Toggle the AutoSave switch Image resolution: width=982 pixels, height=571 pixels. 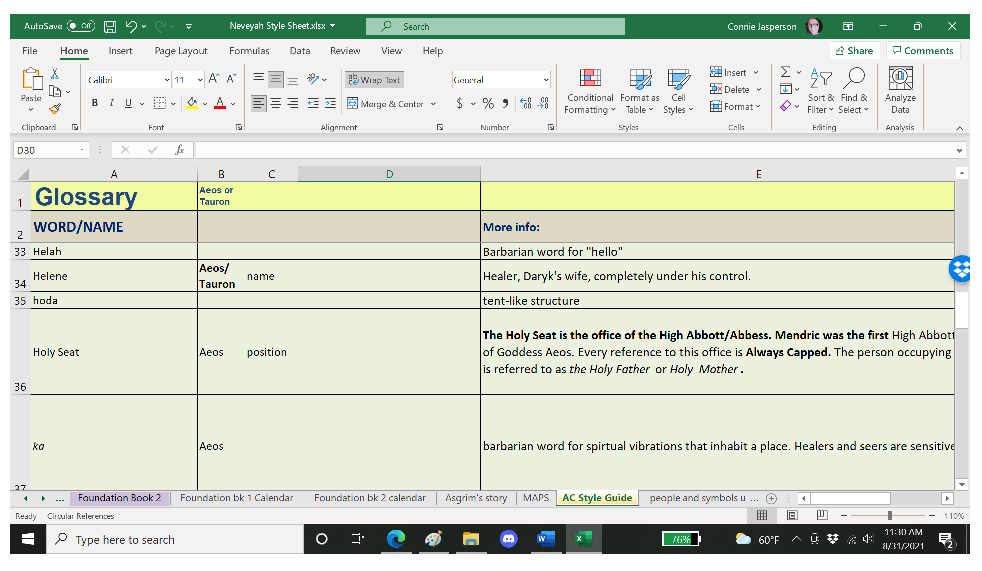tap(80, 26)
